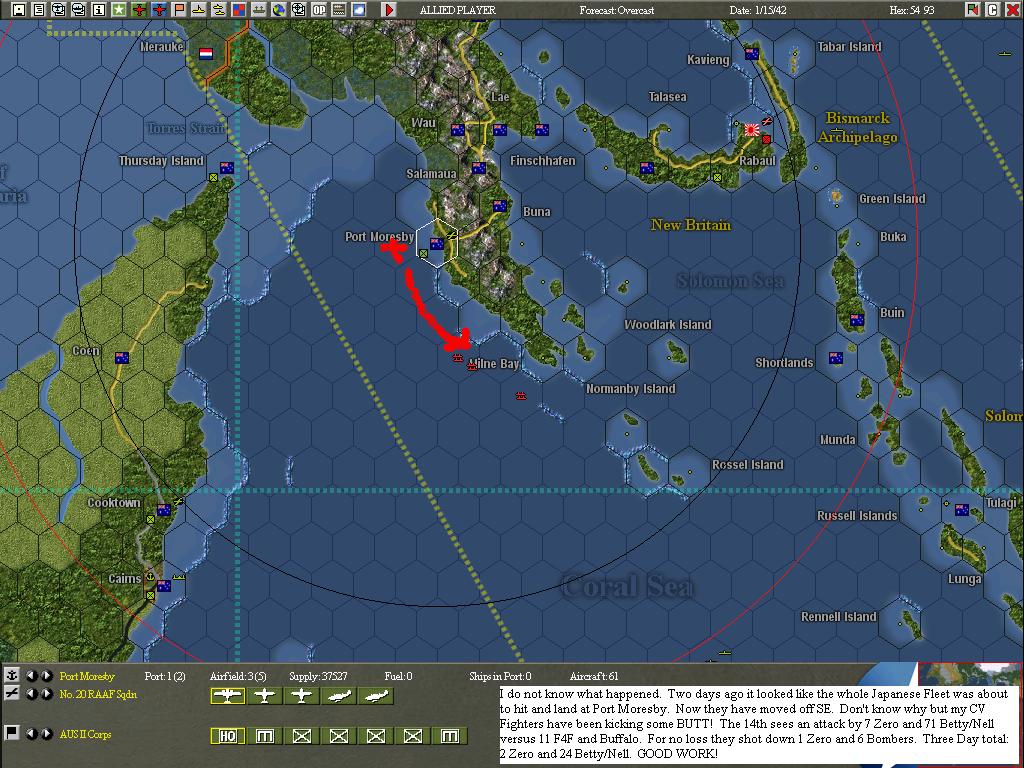Open the report document toolbar icon
The image size is (1024, 768).
tap(39, 10)
